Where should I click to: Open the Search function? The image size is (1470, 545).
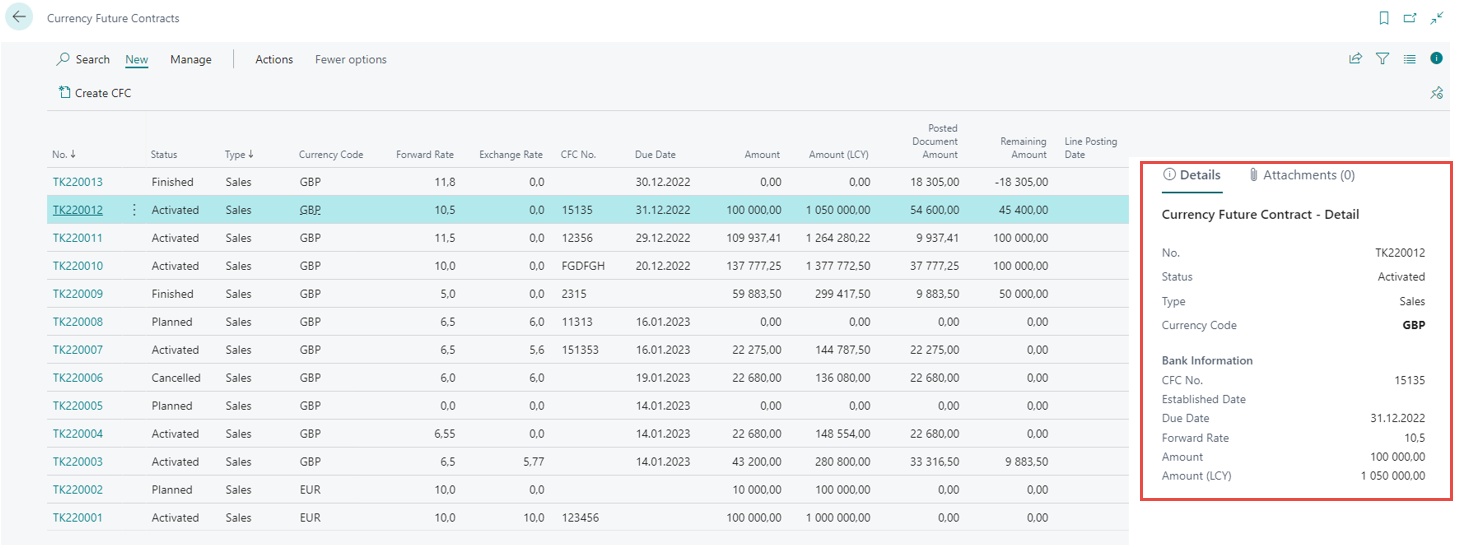[x=83, y=60]
